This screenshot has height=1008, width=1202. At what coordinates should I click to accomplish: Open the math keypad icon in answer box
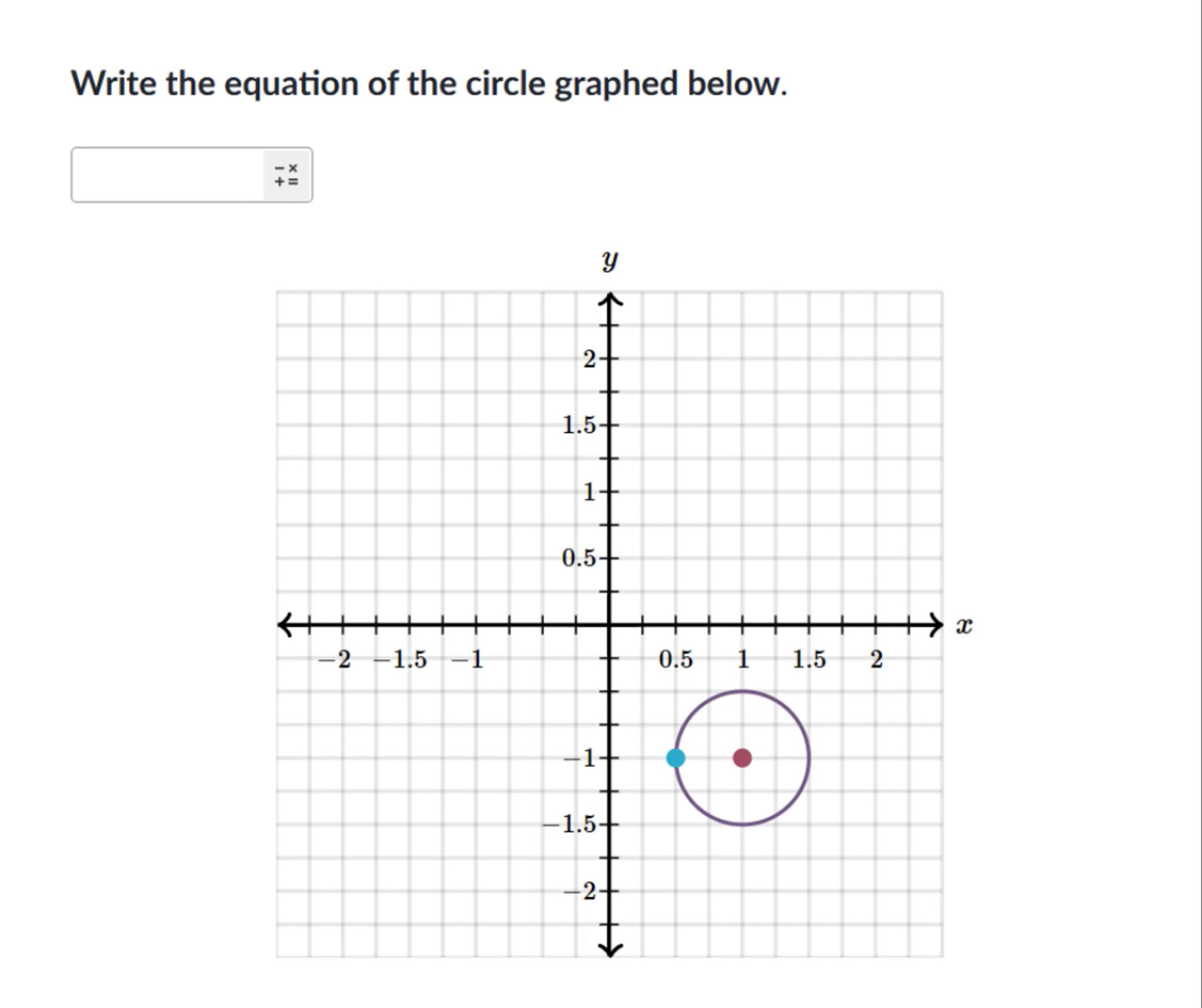point(286,175)
